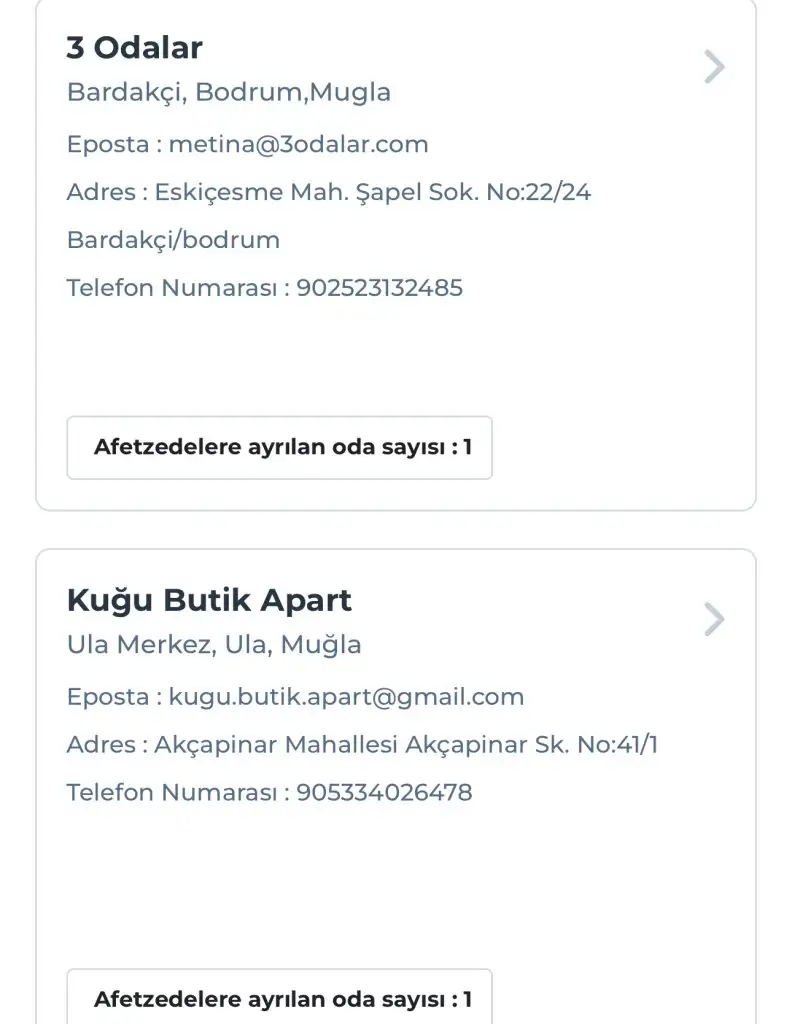
Task: Click the Bardakçi, Bodrum,Mugla location text
Action: pos(228,93)
